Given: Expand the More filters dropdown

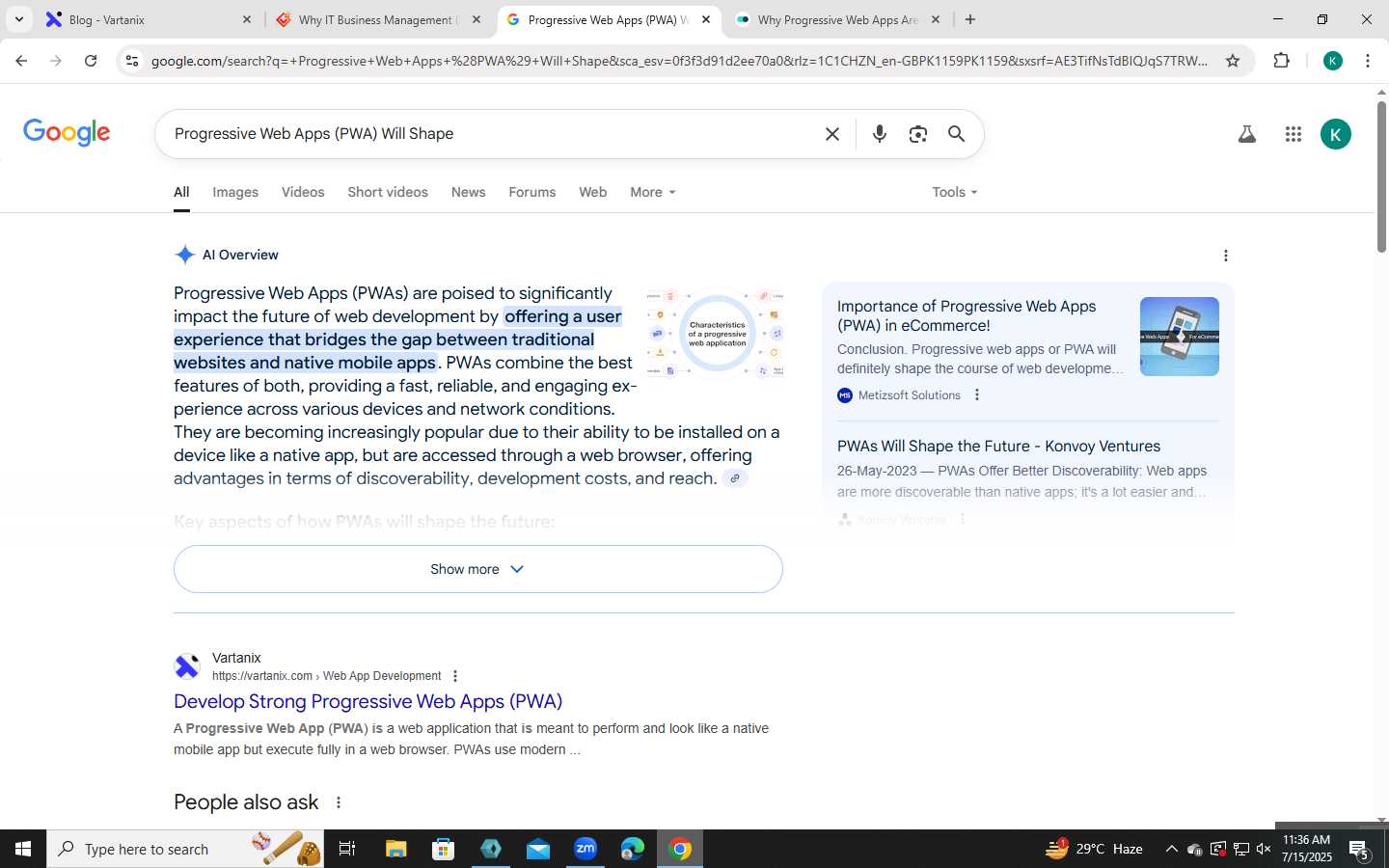Looking at the screenshot, I should 653,192.
